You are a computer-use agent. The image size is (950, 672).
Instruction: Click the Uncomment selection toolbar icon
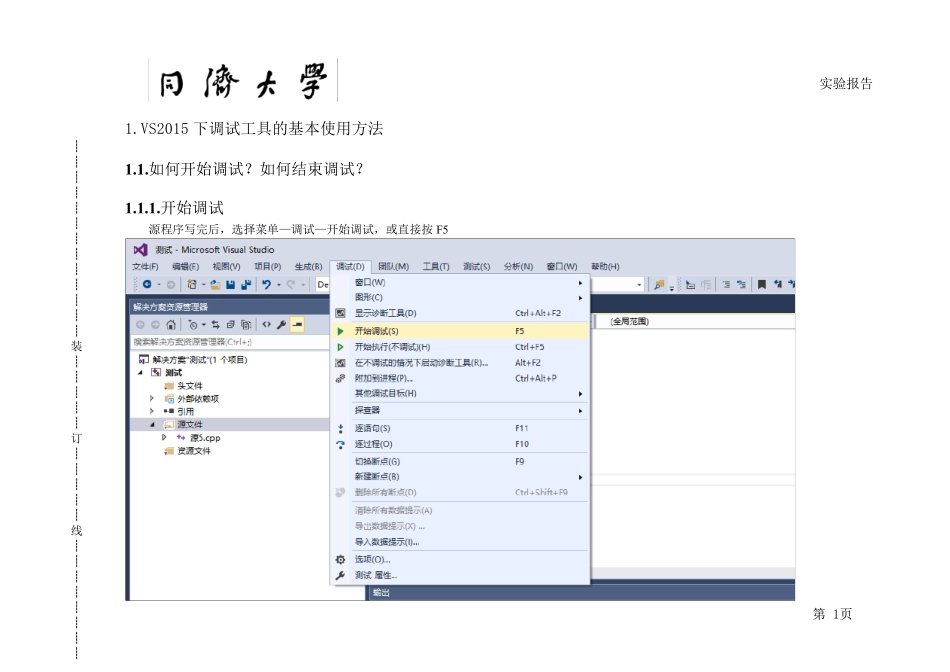click(x=741, y=284)
